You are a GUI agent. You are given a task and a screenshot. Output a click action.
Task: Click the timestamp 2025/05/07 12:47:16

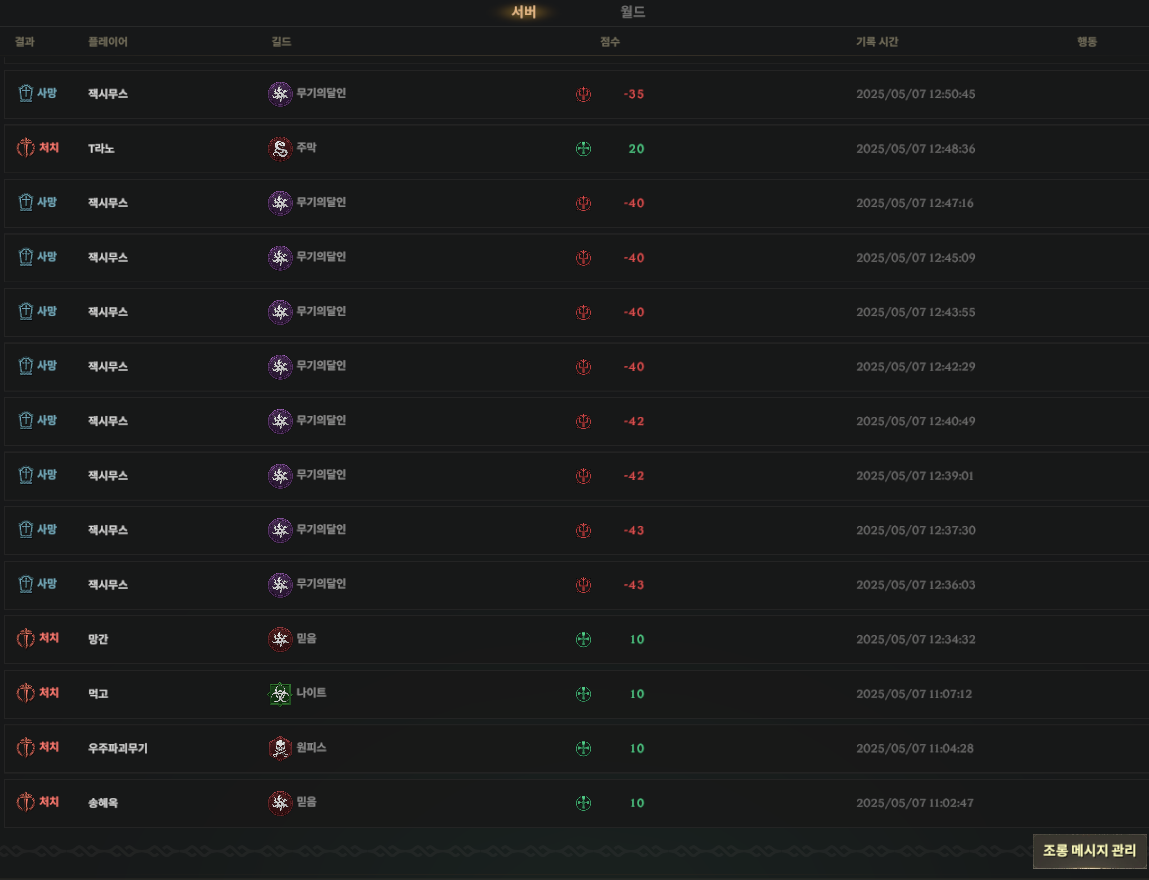pyautogui.click(x=915, y=203)
